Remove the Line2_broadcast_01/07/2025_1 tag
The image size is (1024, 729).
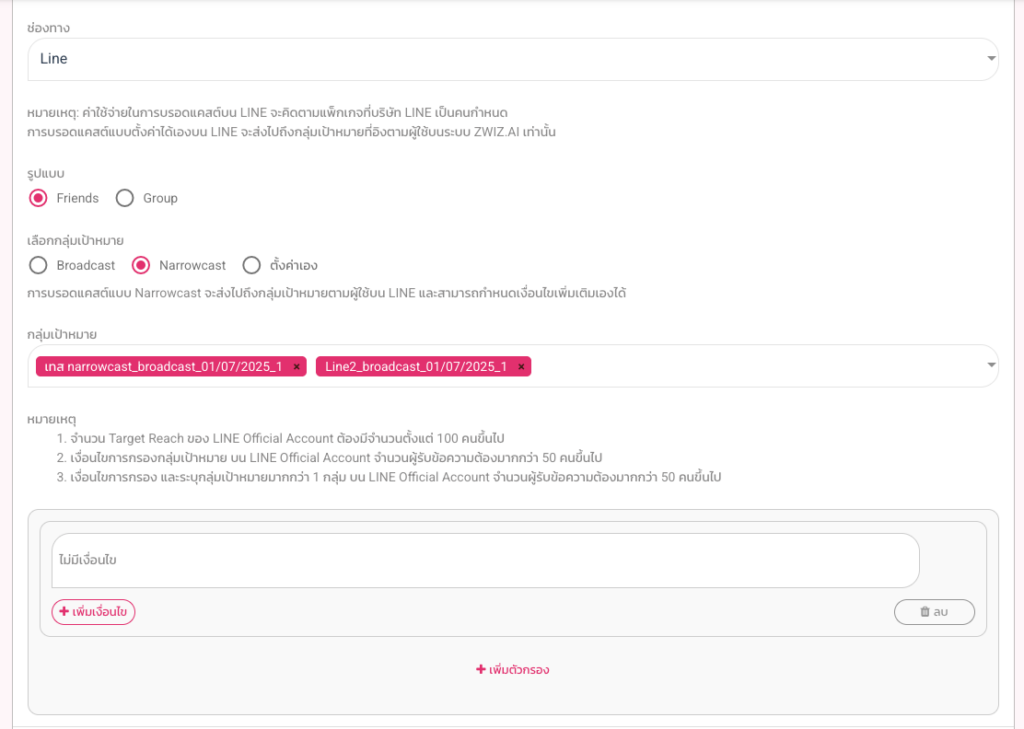click(521, 366)
